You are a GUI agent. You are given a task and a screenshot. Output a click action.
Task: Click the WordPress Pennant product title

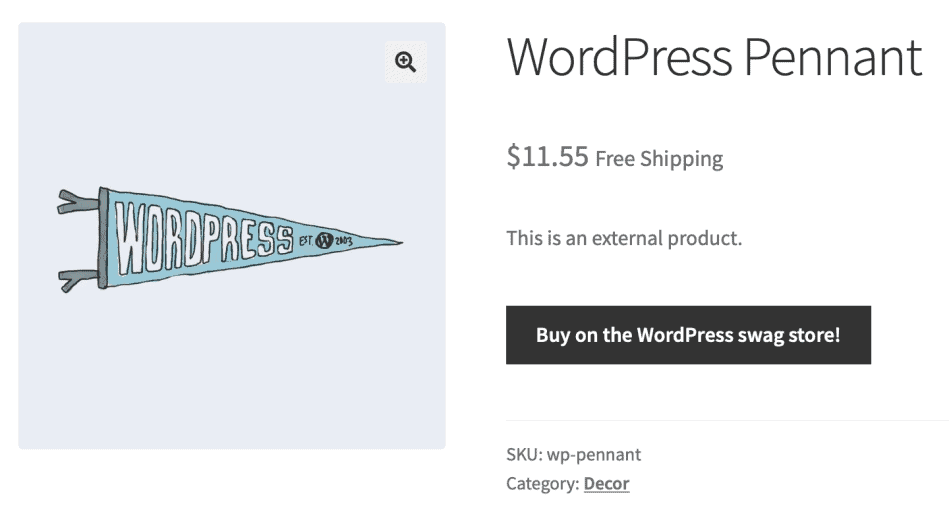click(x=714, y=57)
